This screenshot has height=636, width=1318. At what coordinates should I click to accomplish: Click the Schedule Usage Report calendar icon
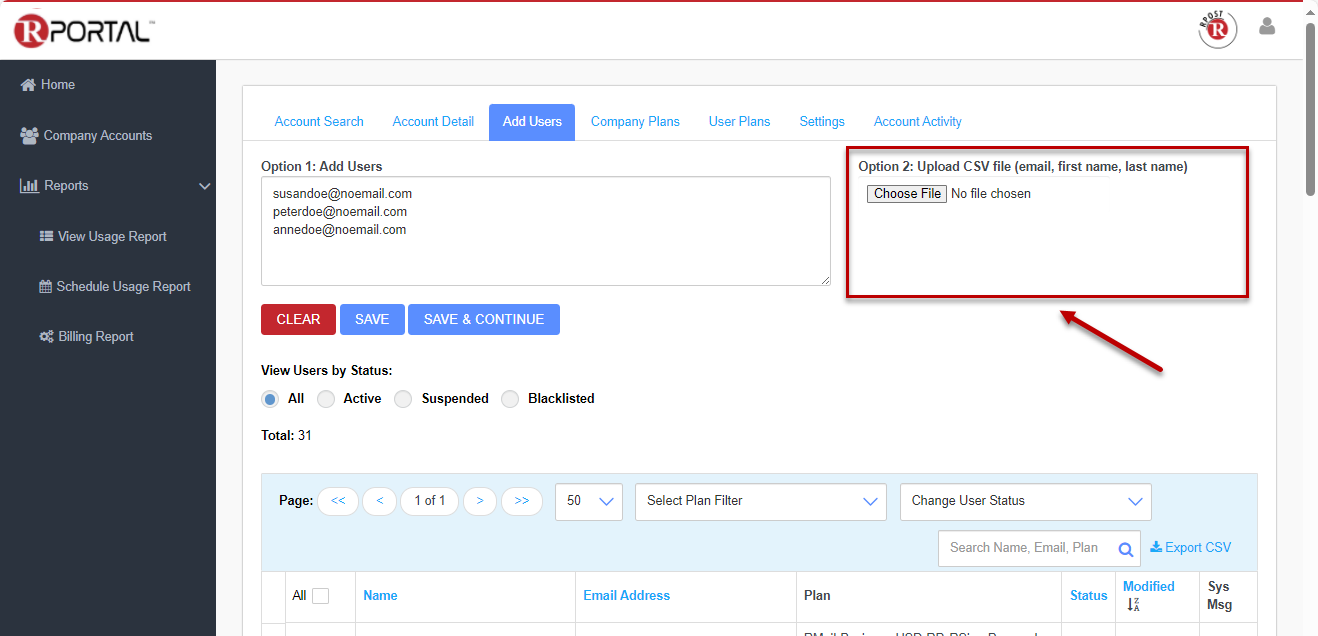tap(45, 287)
